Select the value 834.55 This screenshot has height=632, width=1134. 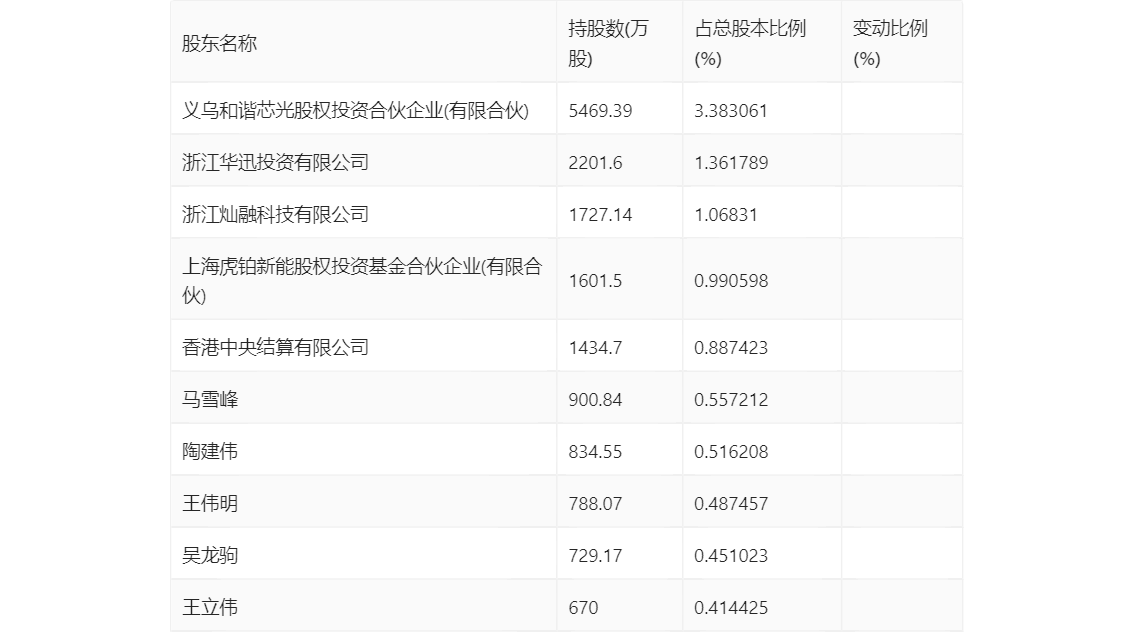tap(595, 452)
